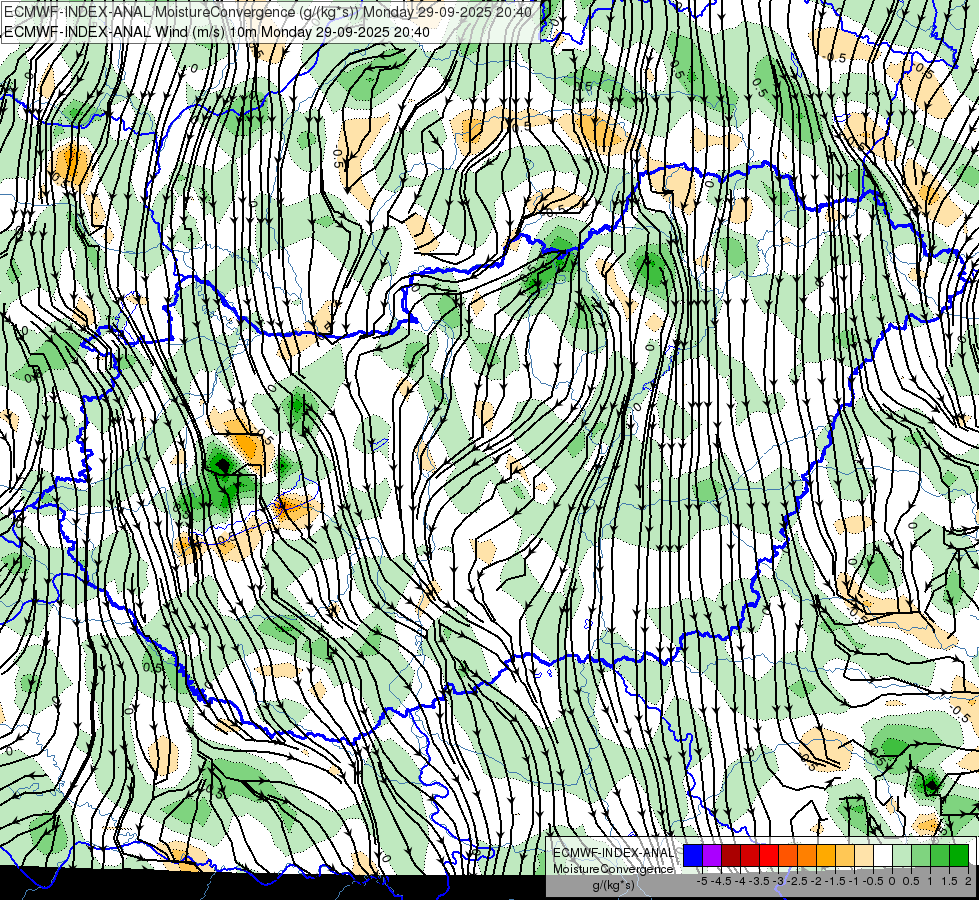Click the ECMWF-INDEX-ANAL legend label

point(614,853)
